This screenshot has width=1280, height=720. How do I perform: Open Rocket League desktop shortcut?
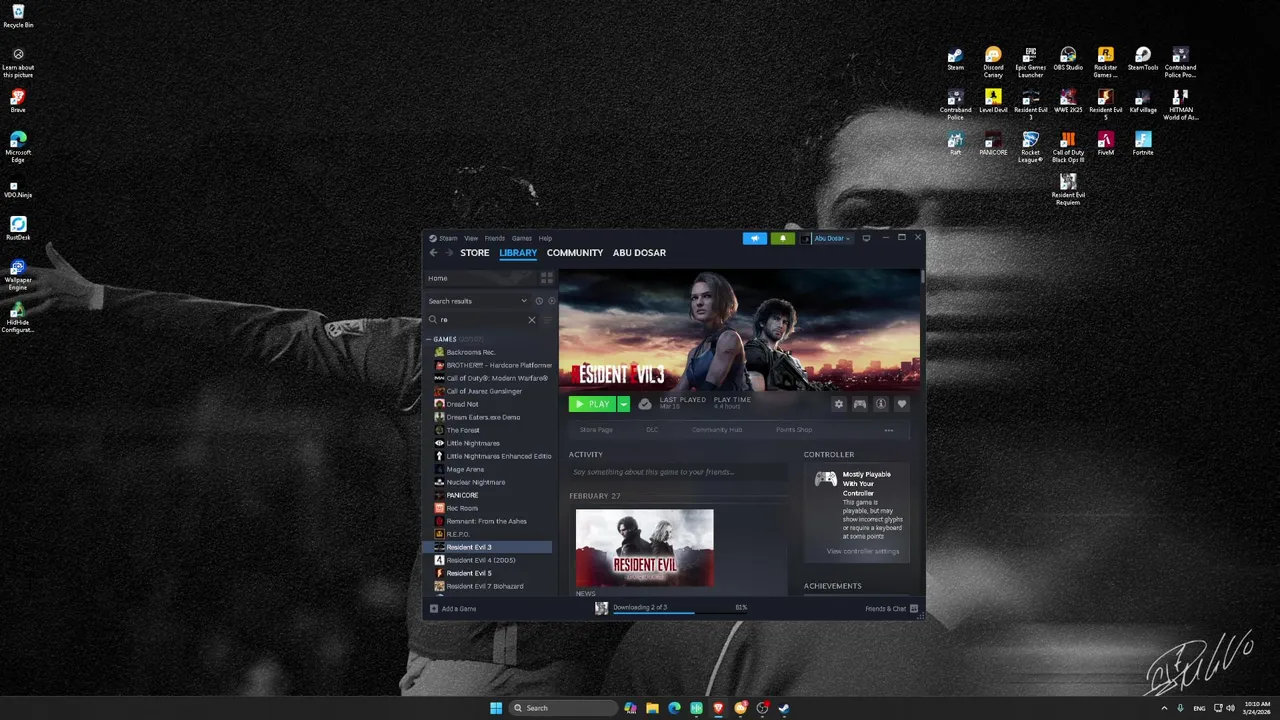(x=1030, y=147)
